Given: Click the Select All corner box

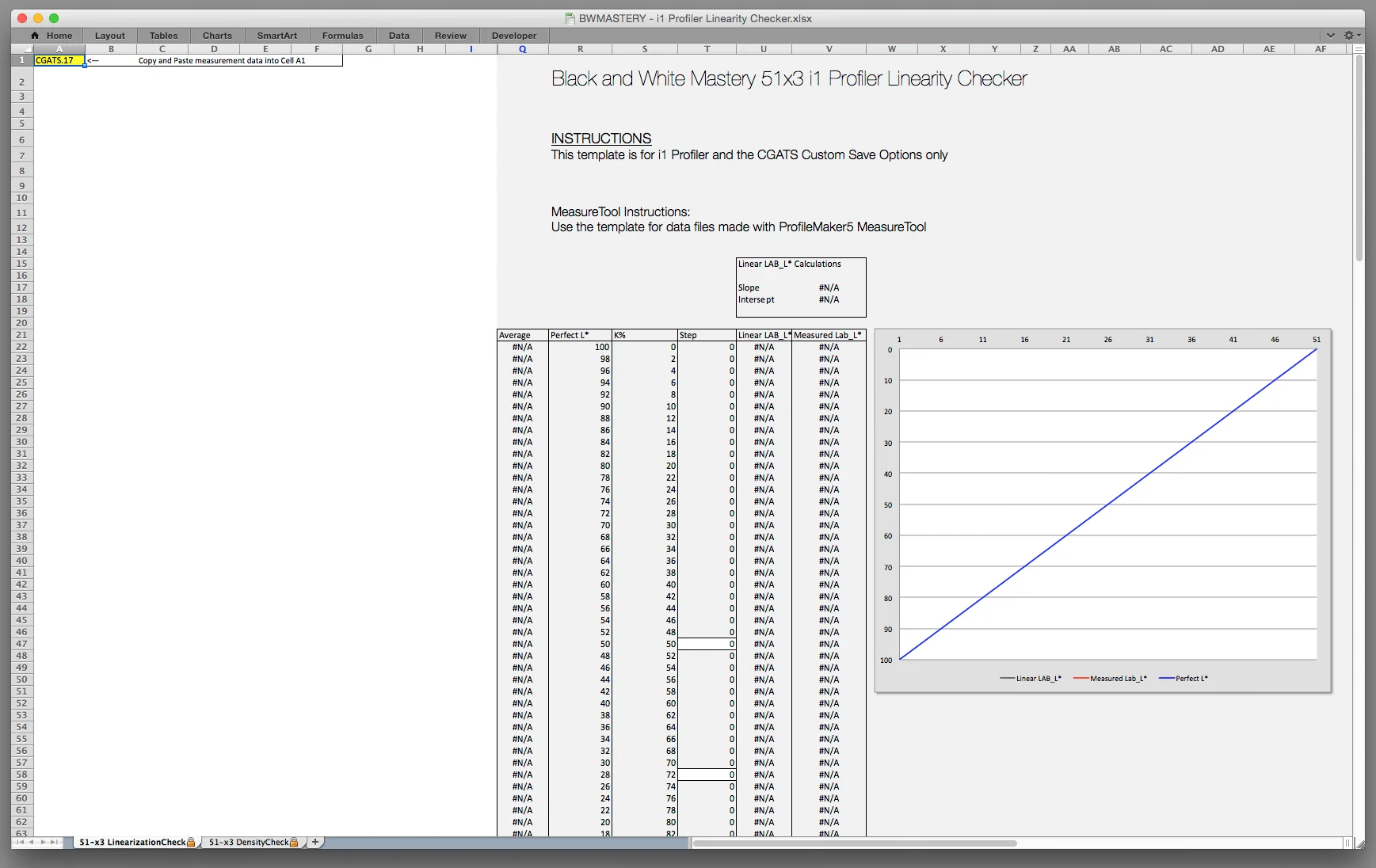Looking at the screenshot, I should tap(22, 49).
